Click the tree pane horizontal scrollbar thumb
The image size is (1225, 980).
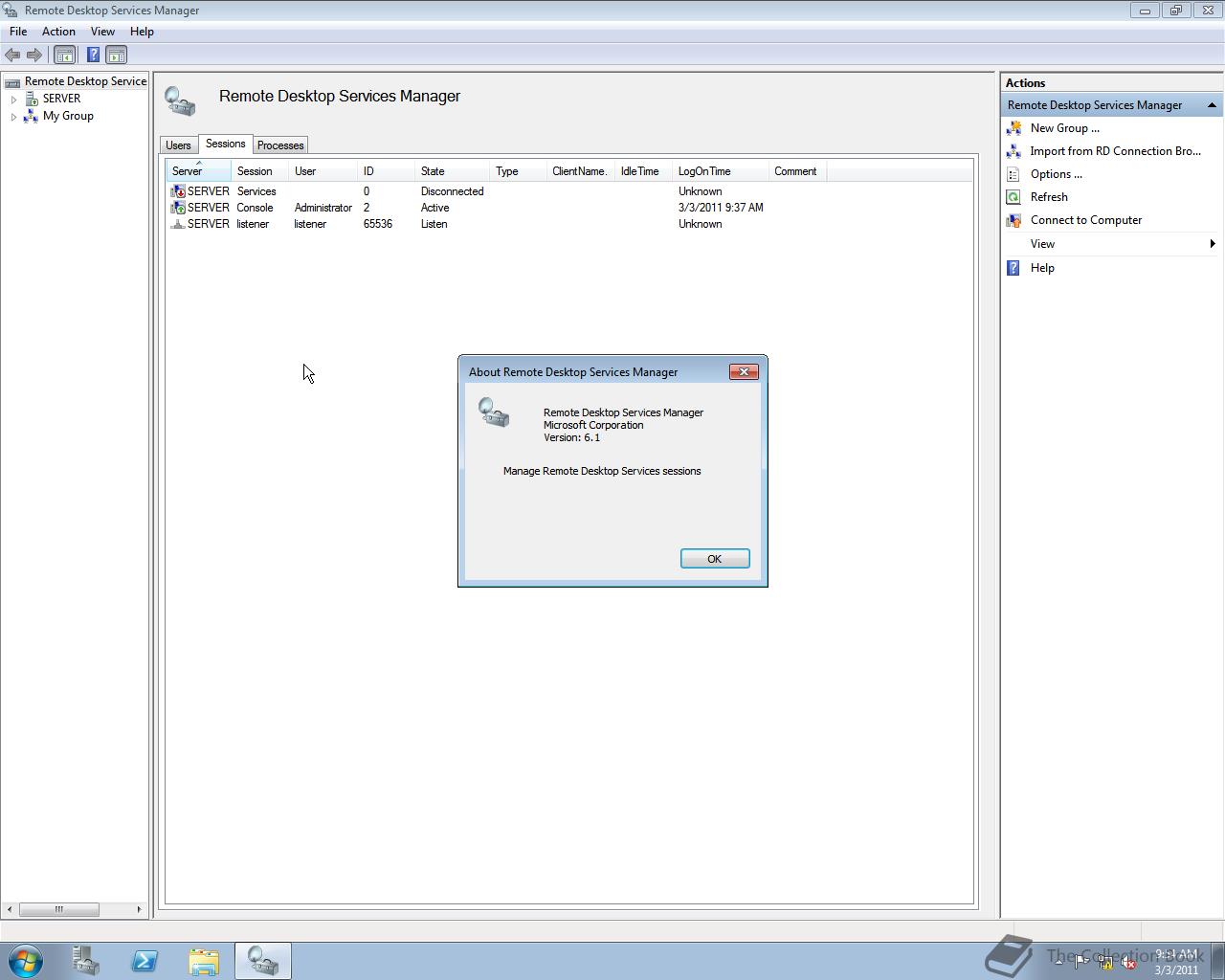point(58,909)
